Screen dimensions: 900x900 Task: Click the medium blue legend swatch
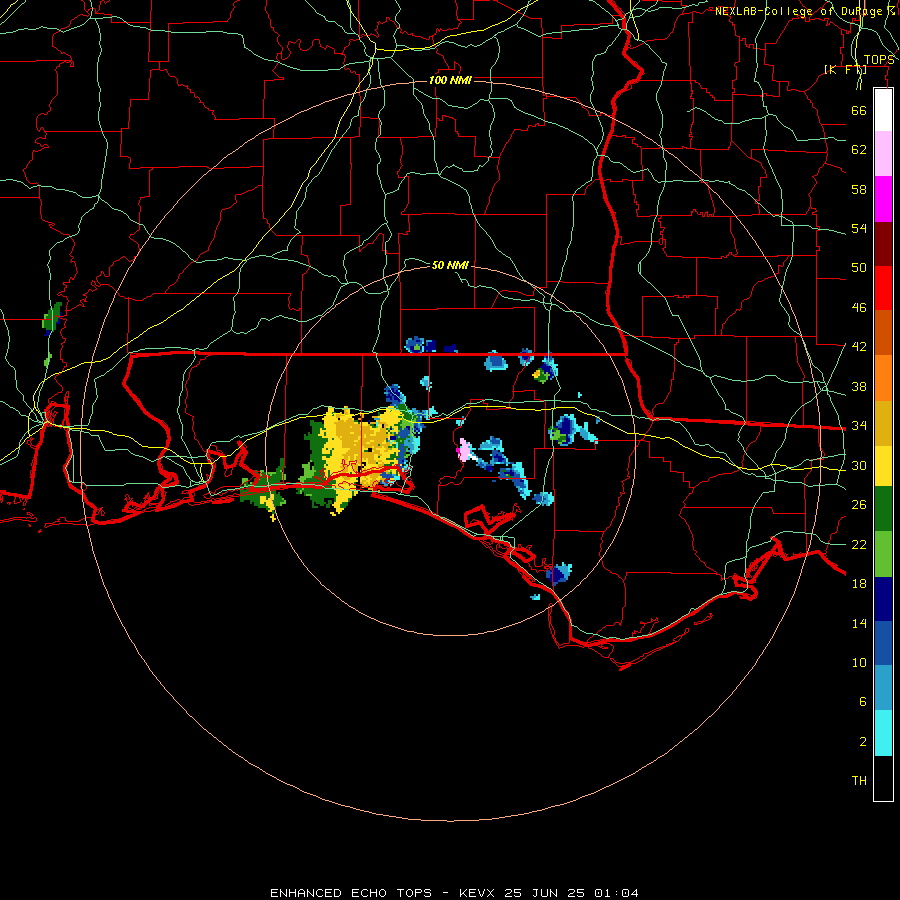coord(883,643)
